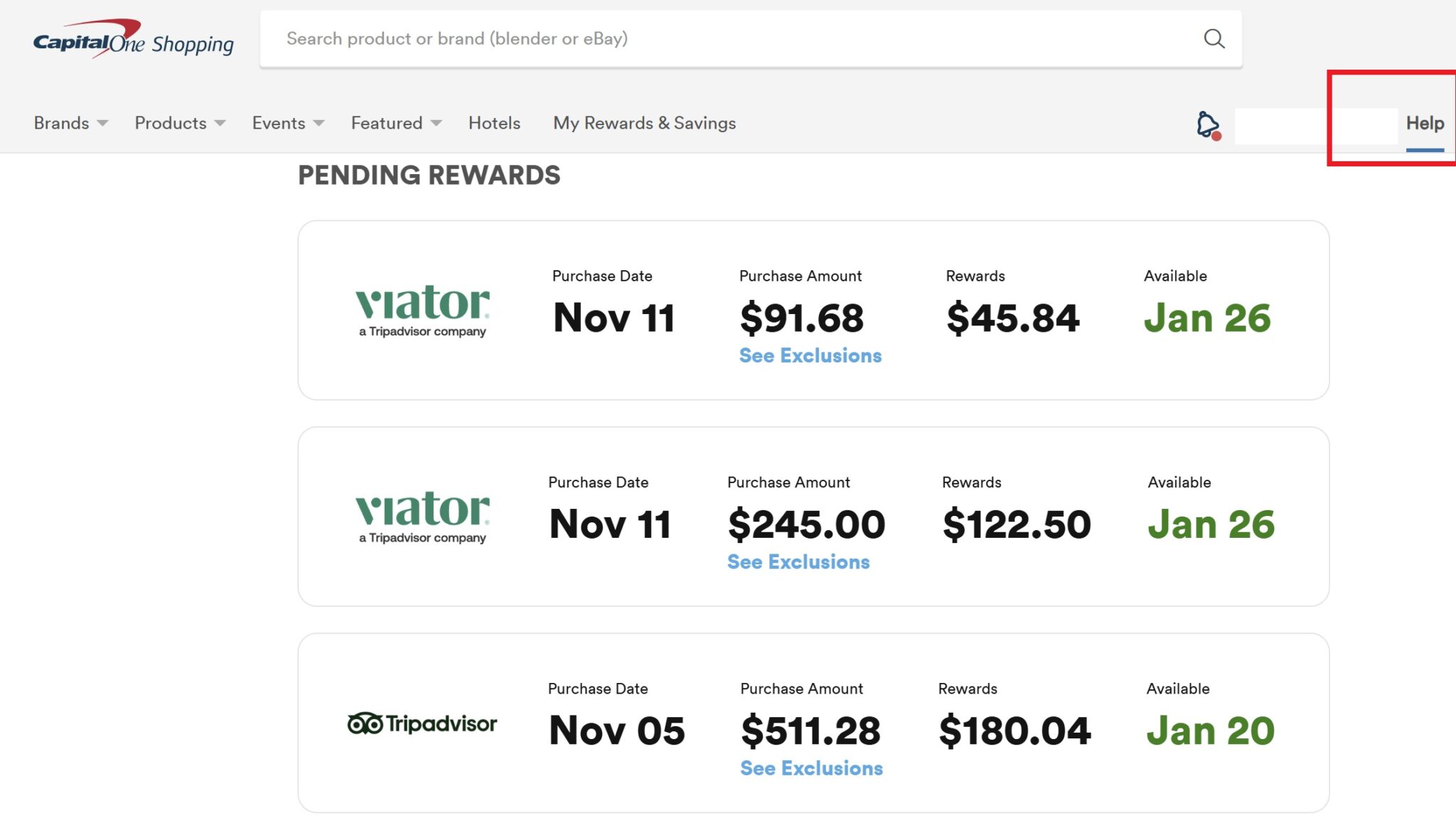The width and height of the screenshot is (1456, 830).
Task: Open the Featured dropdown menu
Action: [396, 123]
